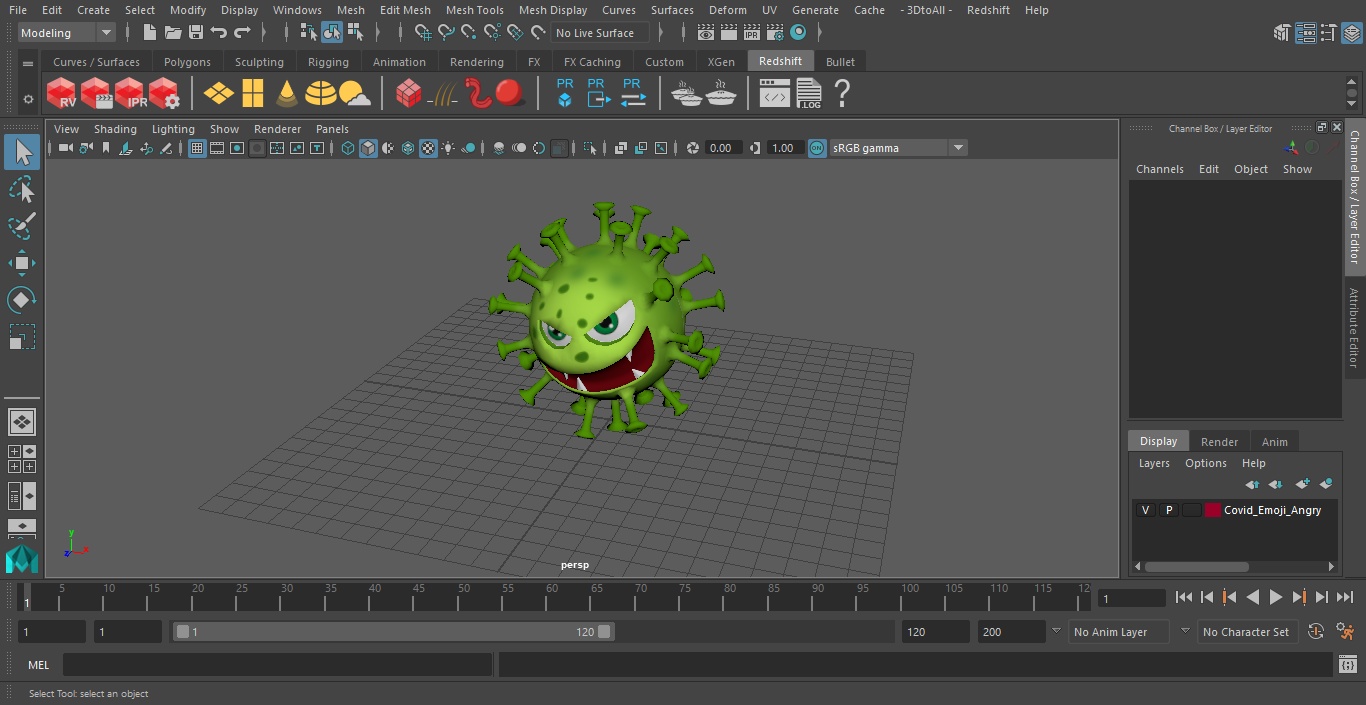Open Redshift LOG file icon
1366x705 pixels.
(x=808, y=94)
